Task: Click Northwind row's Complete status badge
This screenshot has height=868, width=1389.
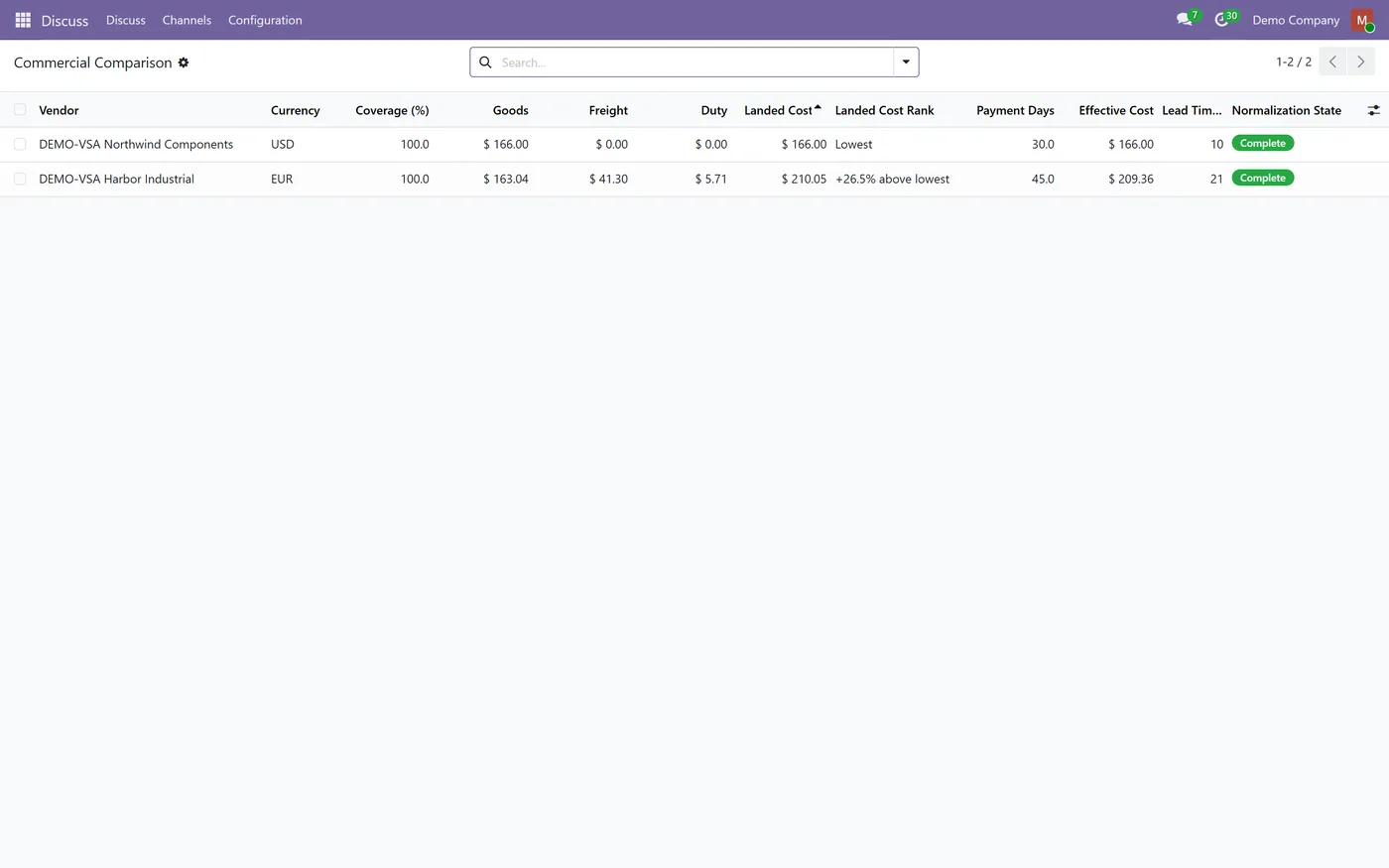Action: [1263, 143]
